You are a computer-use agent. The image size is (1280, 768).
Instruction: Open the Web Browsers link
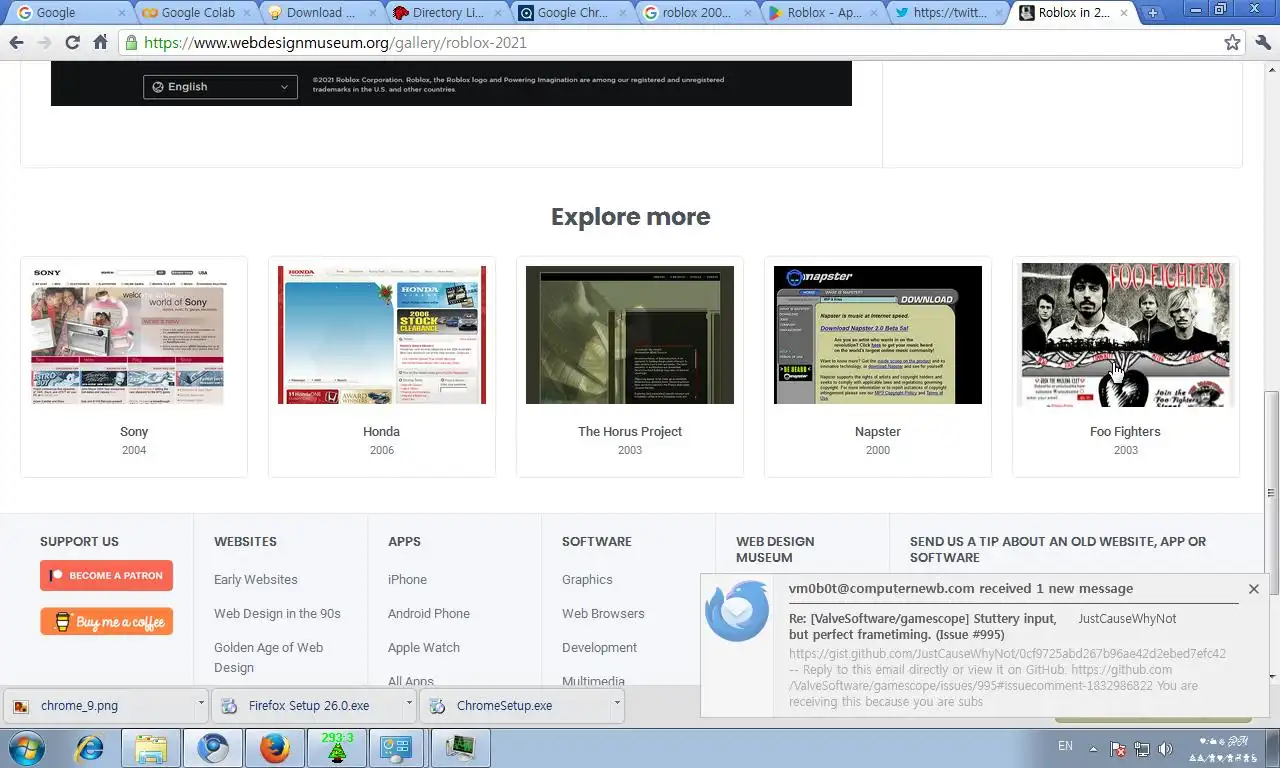pos(603,613)
